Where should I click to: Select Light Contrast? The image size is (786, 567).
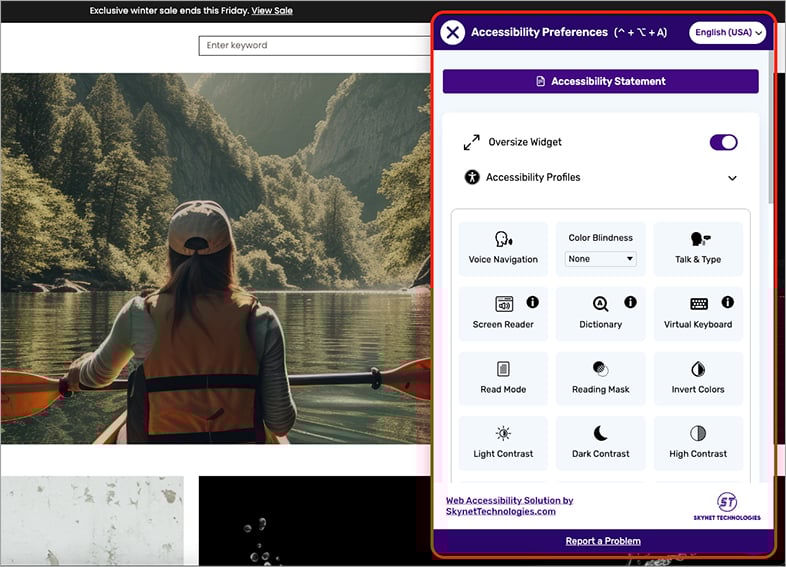click(503, 443)
